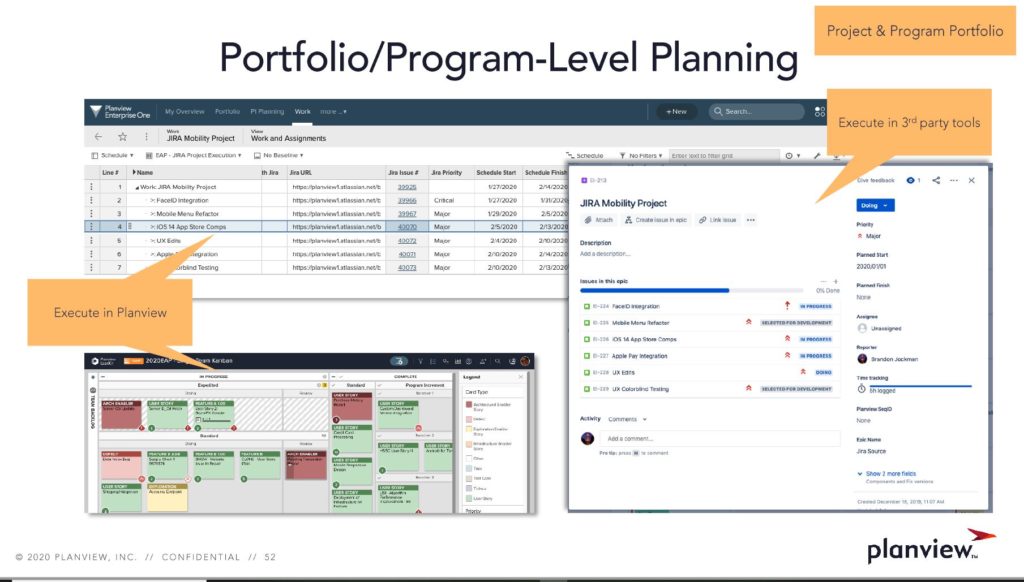The width and height of the screenshot is (1024, 582).
Task: Click the Add a comment field
Action: click(720, 438)
